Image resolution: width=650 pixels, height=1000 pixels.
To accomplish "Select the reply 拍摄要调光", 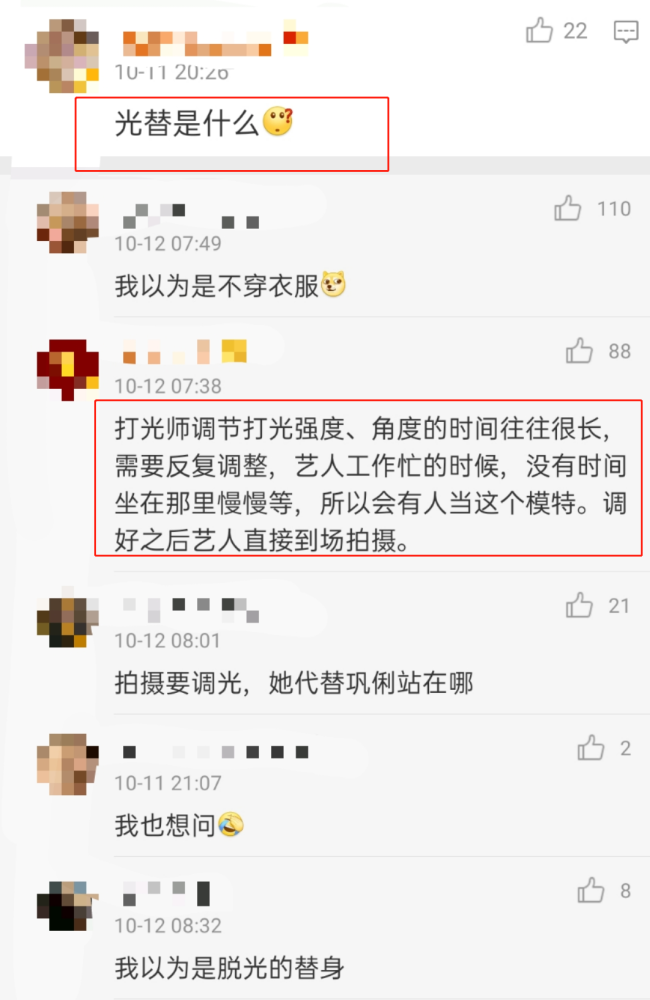I will (x=294, y=683).
